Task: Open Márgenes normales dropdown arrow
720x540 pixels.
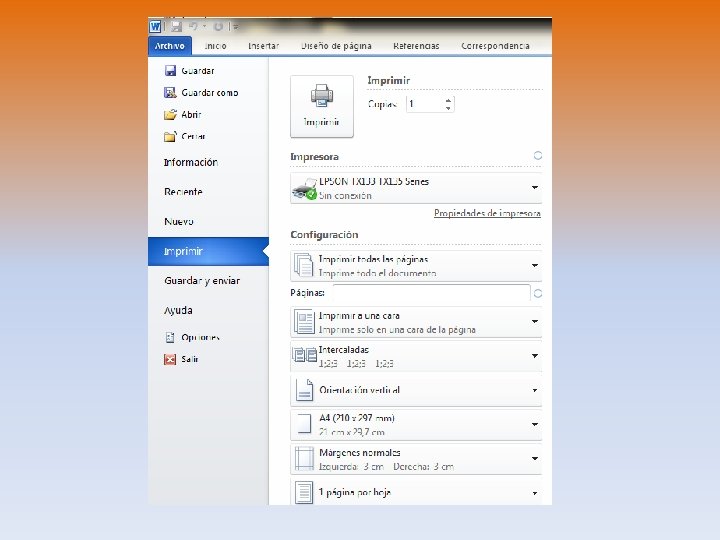Action: pyautogui.click(x=535, y=458)
